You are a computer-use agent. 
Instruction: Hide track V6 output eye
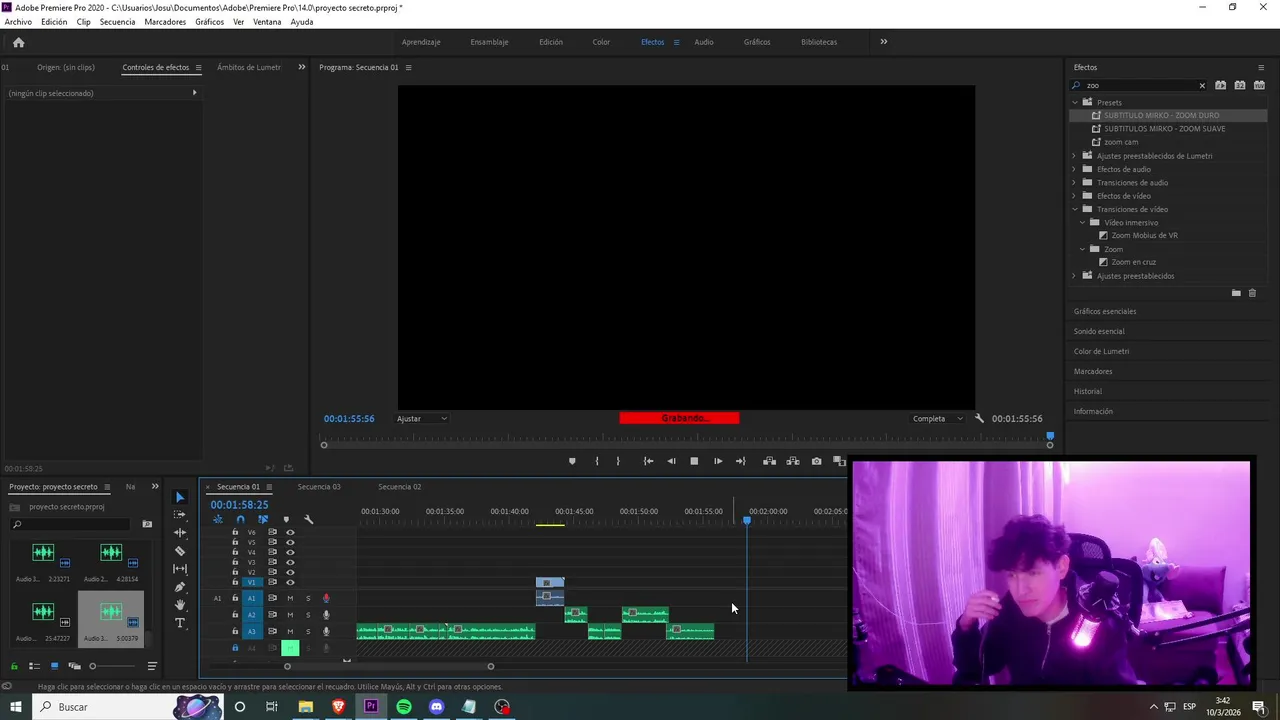point(290,532)
